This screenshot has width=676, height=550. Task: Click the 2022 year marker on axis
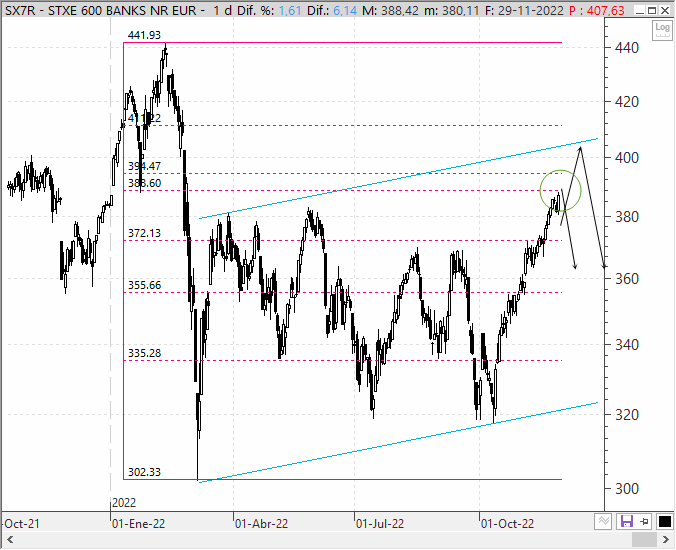click(124, 503)
